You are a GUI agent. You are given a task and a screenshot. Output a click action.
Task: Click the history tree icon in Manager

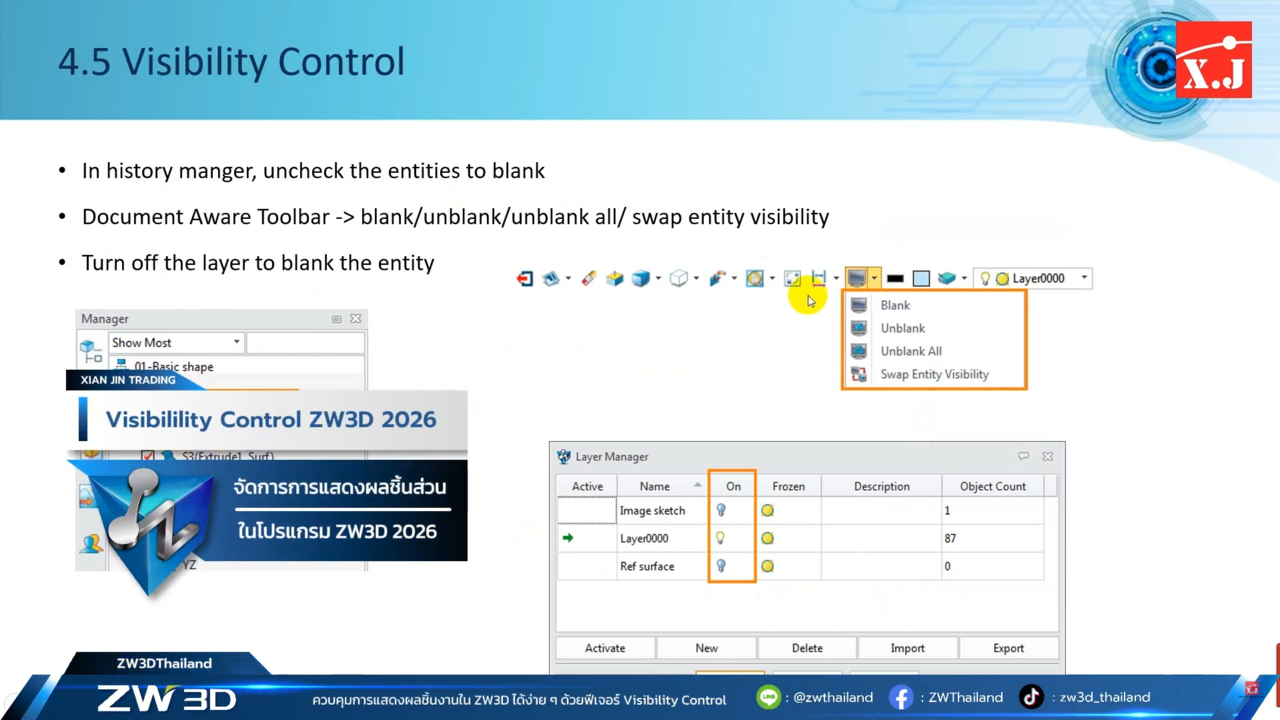tap(91, 349)
